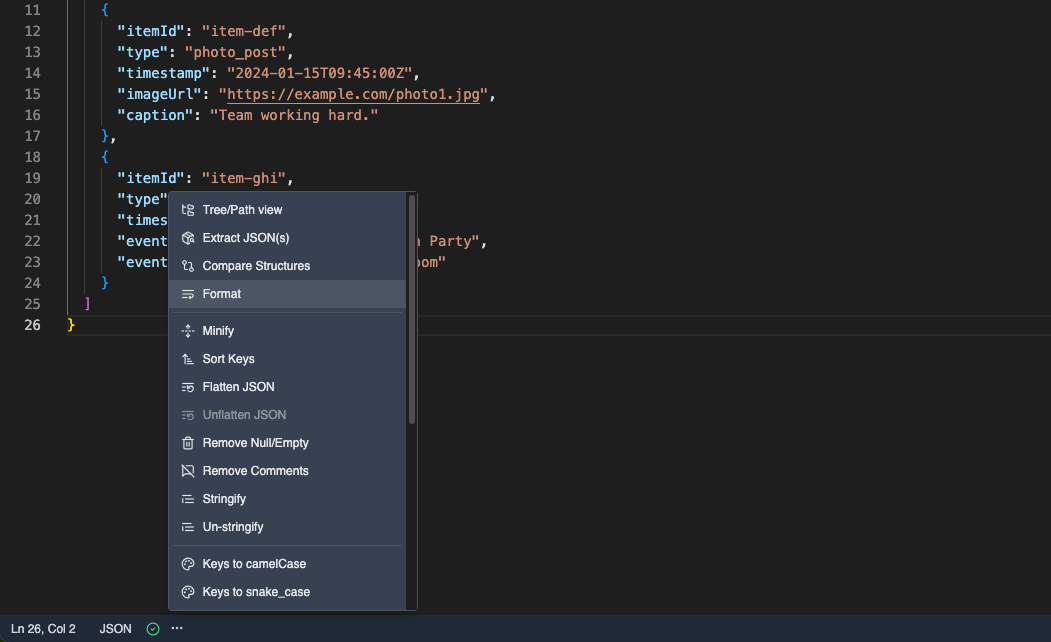The image size is (1051, 642).
Task: Click the Remove Null/Empty trash icon
Action: point(188,443)
